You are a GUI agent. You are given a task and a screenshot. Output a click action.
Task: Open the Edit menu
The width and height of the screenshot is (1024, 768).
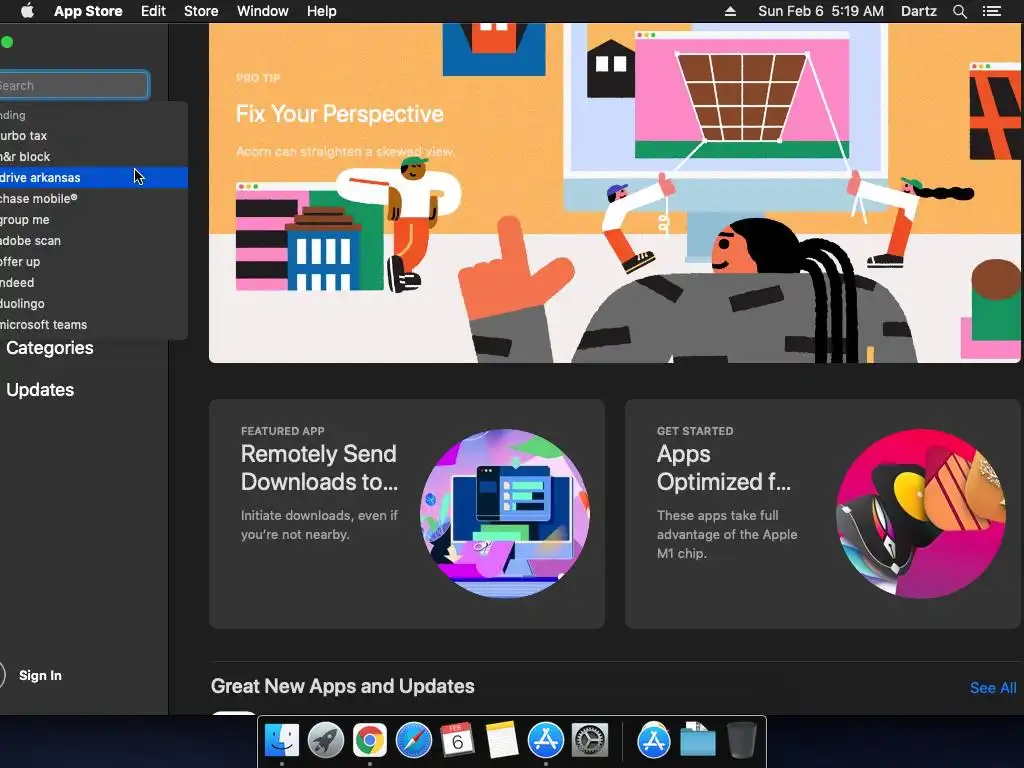tap(153, 11)
